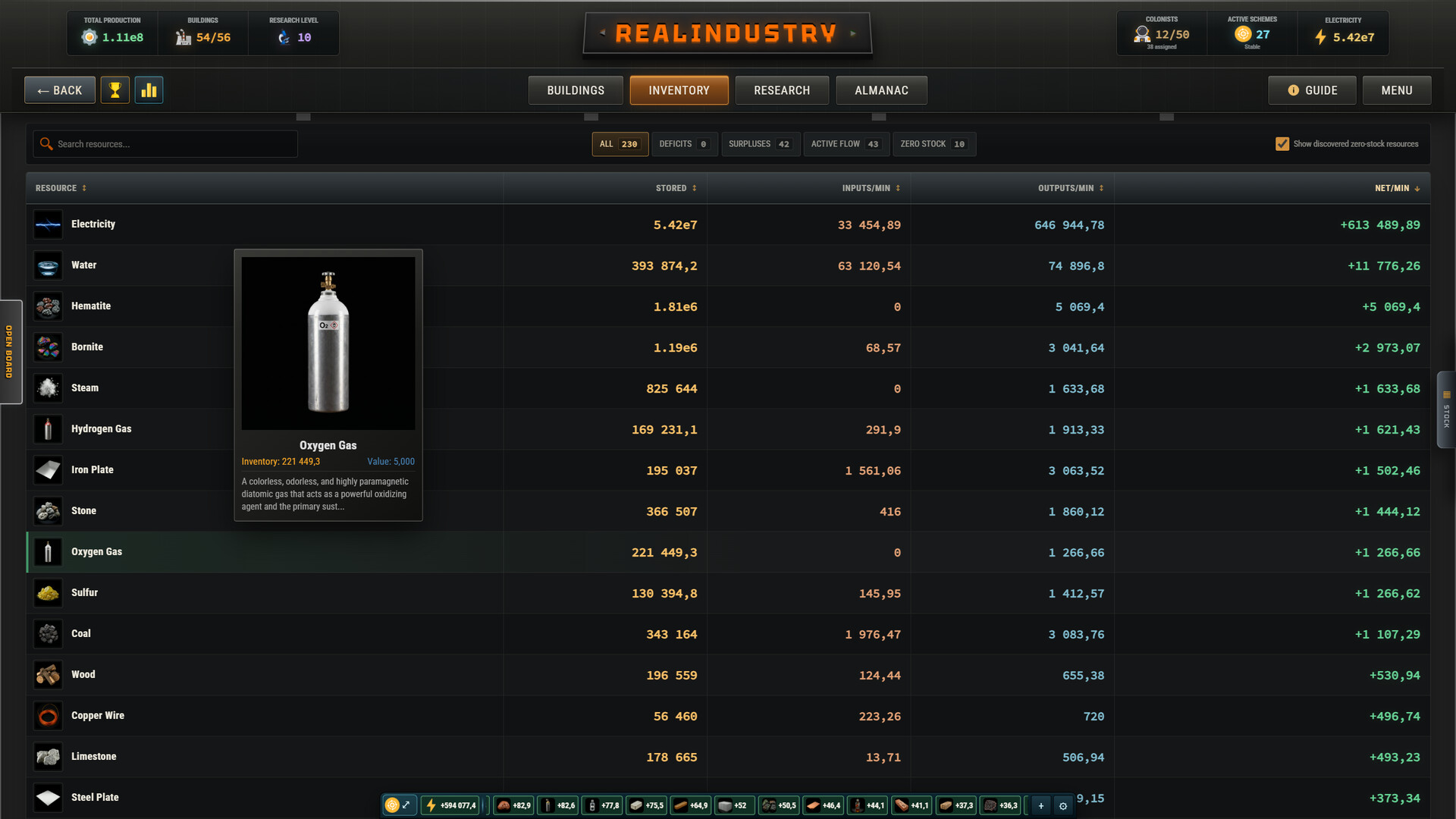Viewport: 1456px width, 819px height.
Task: Click the Bornite resource icon
Action: tap(48, 347)
